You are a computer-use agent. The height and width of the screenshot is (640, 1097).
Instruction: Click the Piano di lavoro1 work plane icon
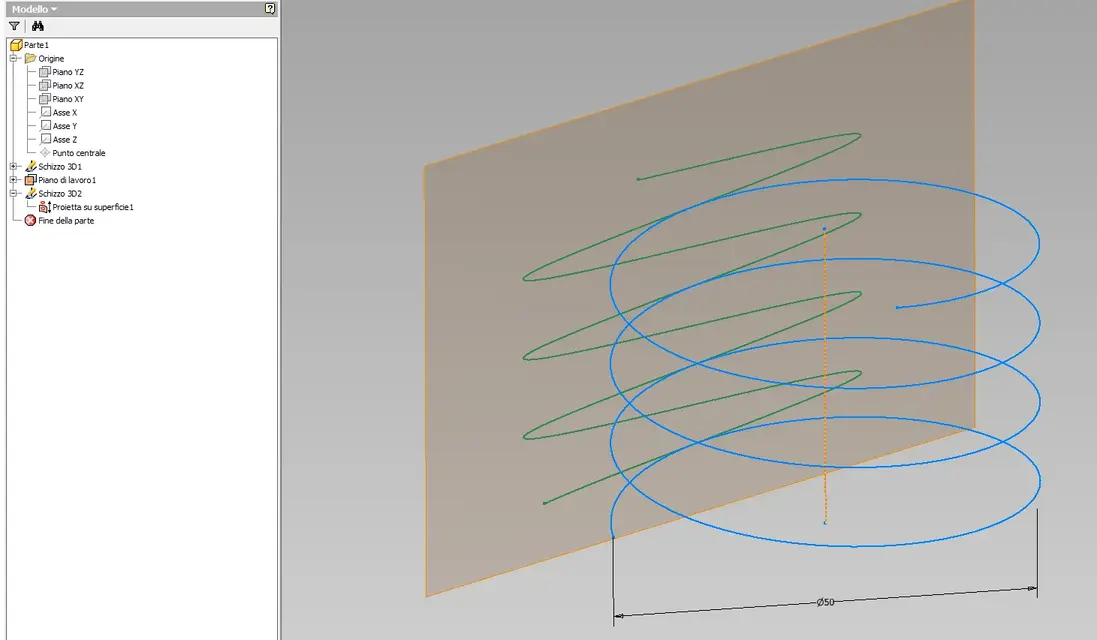point(30,180)
